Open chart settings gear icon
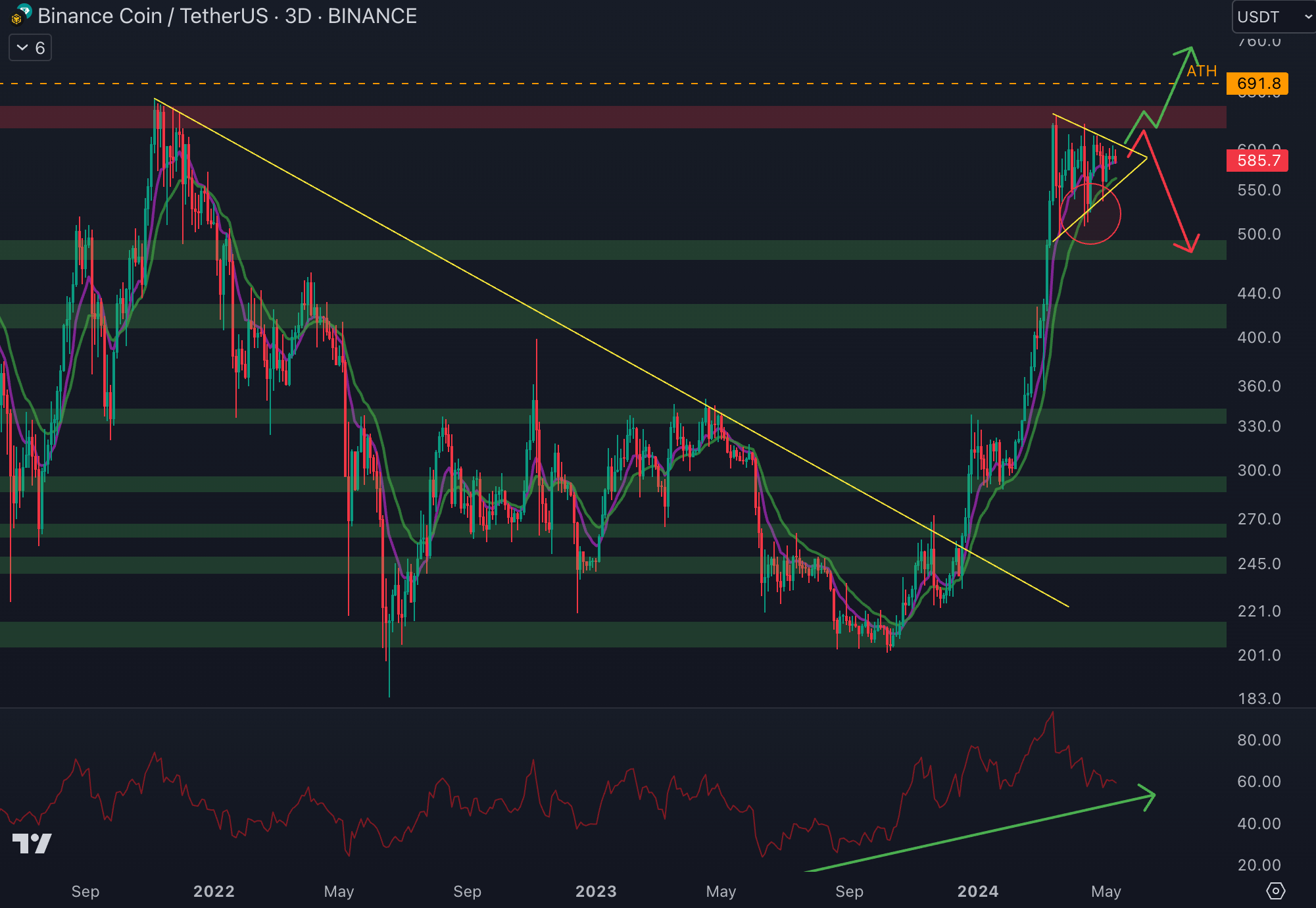 [1275, 891]
